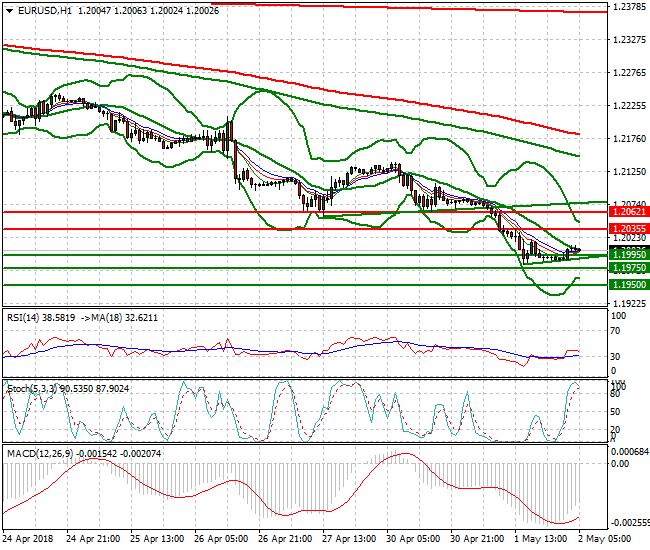Click the 25 Apr 13:00 time axis label
The image size is (650, 550).
(x=157, y=539)
